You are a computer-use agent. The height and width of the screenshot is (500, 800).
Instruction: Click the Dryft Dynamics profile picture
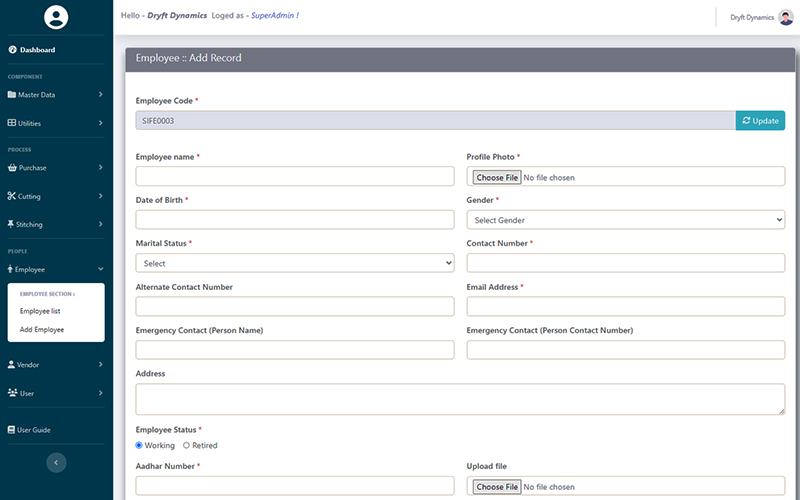[785, 17]
